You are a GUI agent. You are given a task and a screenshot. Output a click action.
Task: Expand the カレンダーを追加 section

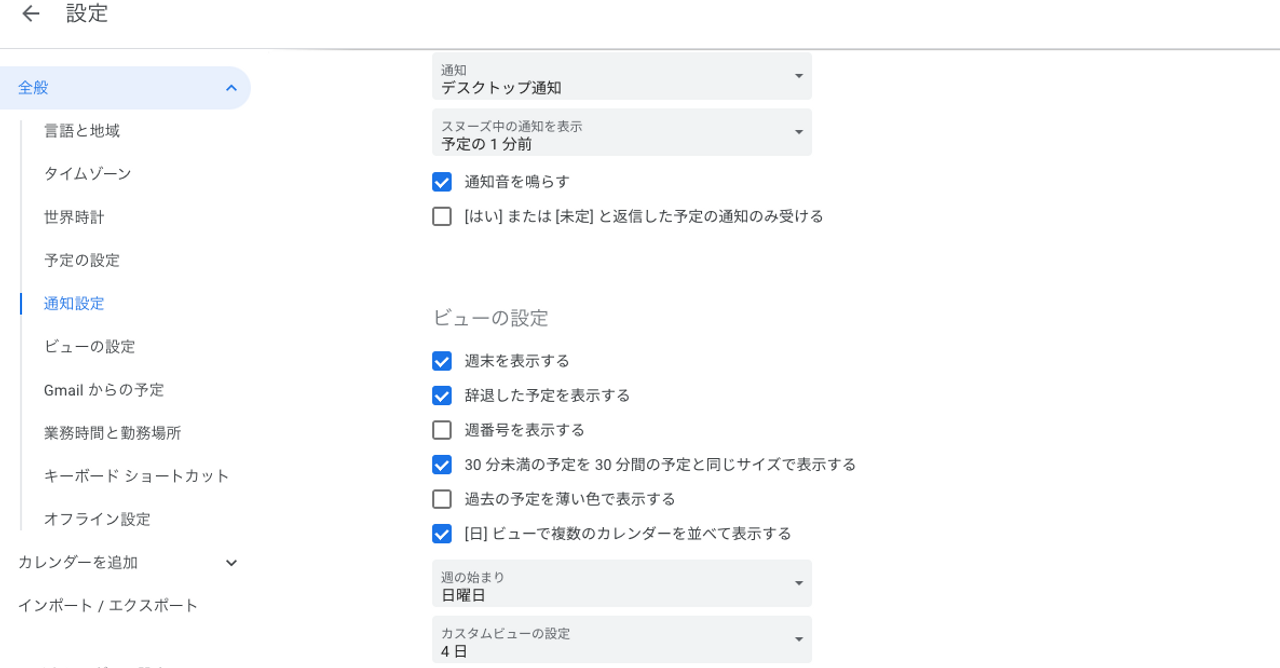pos(231,563)
